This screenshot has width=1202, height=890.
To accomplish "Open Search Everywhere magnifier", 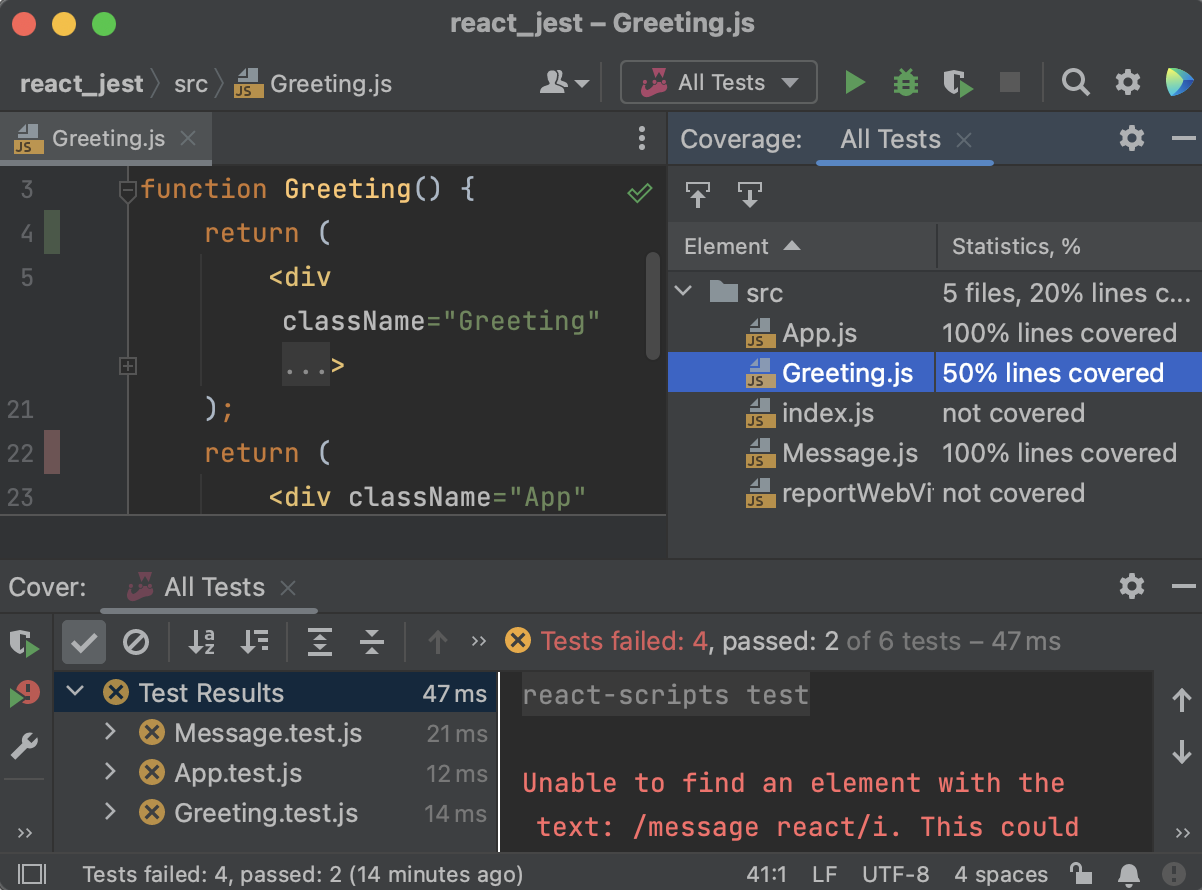I will tap(1076, 82).
